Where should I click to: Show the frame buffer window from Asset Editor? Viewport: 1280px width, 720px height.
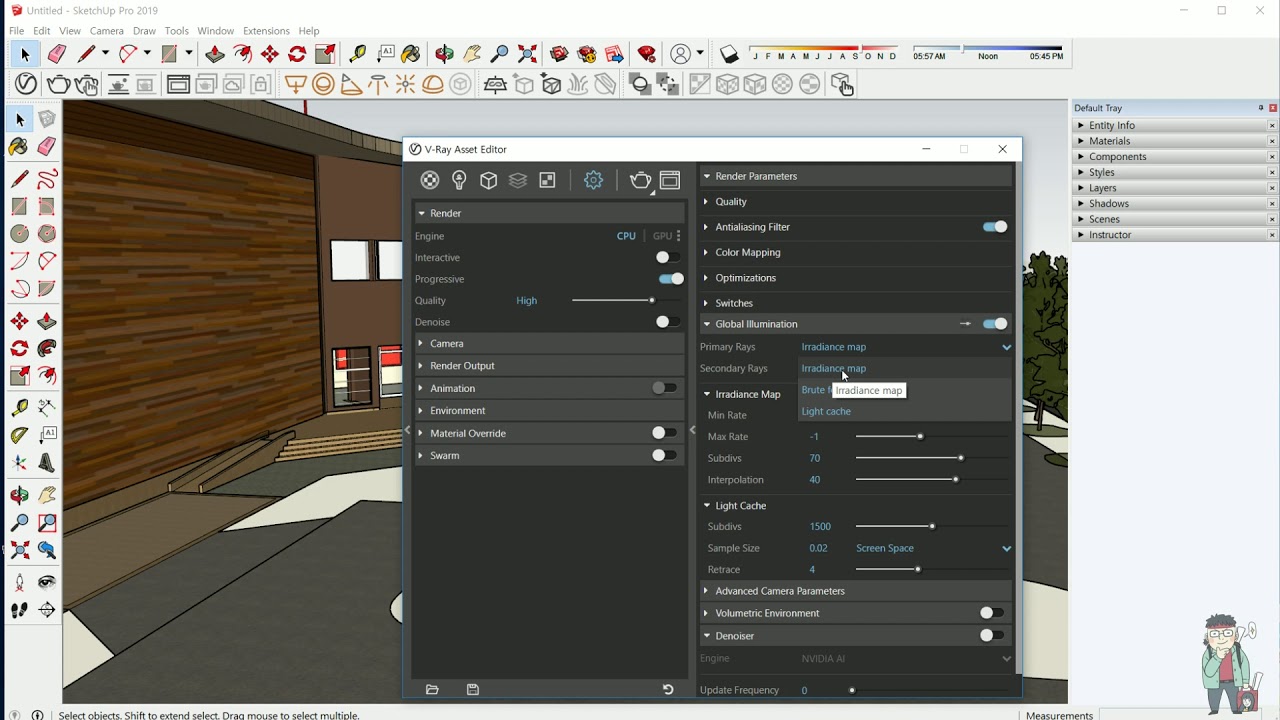[670, 180]
